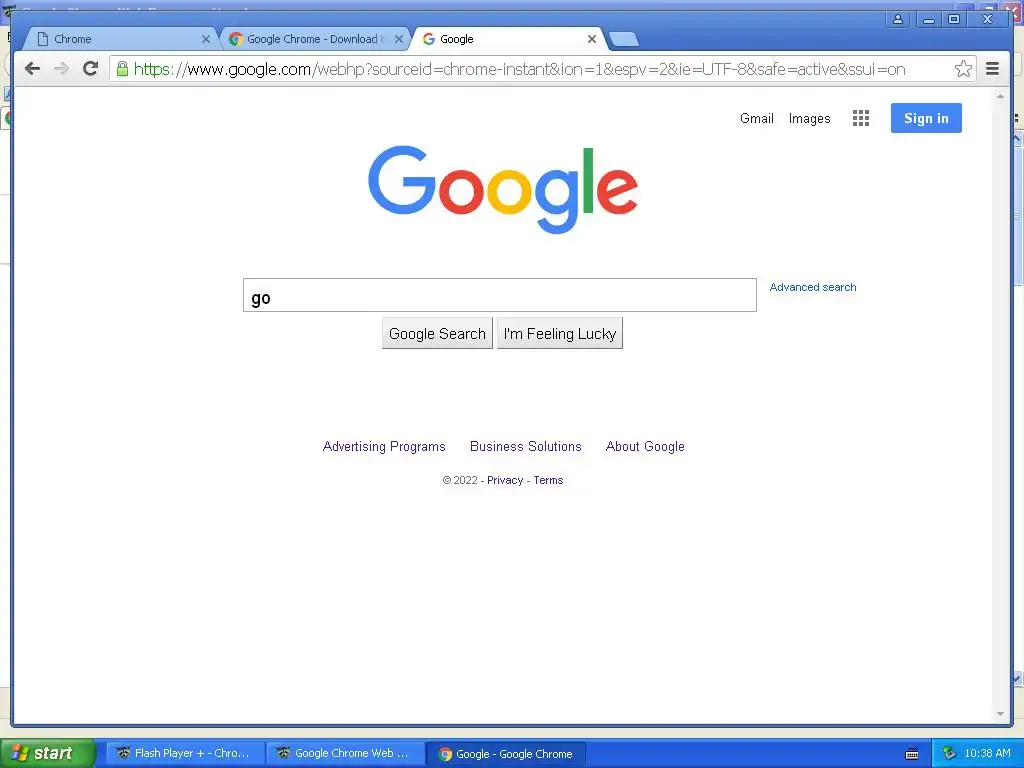Open About Google link
This screenshot has height=768, width=1024.
(645, 446)
